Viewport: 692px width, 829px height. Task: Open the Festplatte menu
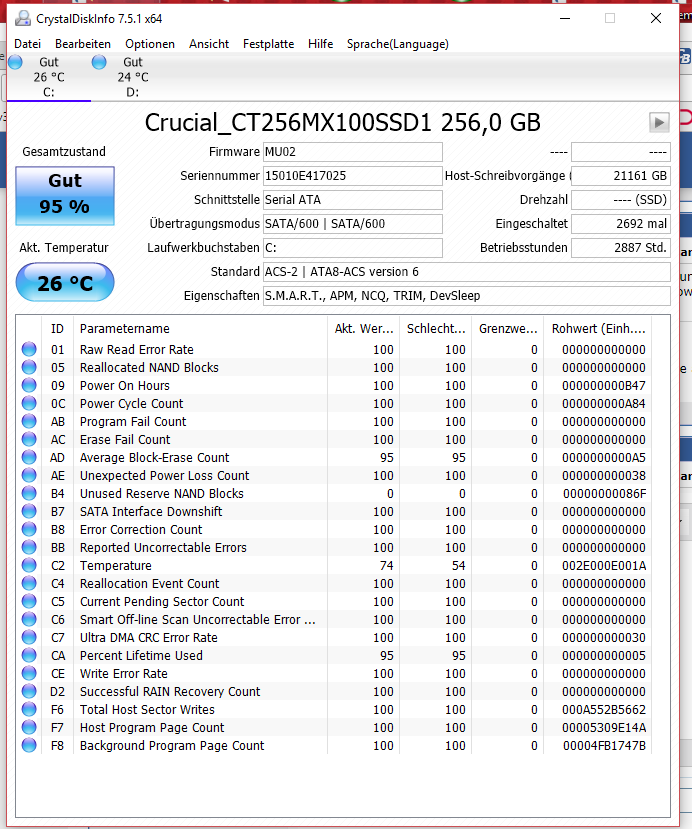click(269, 44)
